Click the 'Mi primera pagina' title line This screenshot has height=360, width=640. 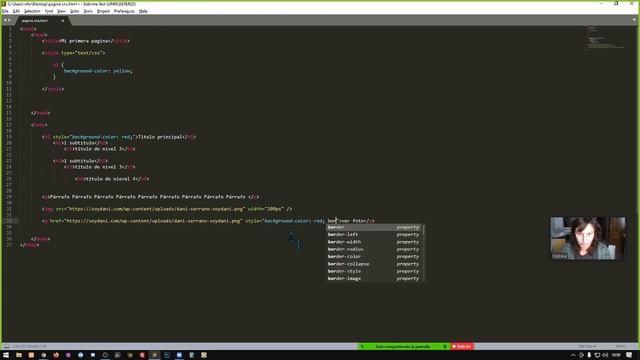point(86,41)
